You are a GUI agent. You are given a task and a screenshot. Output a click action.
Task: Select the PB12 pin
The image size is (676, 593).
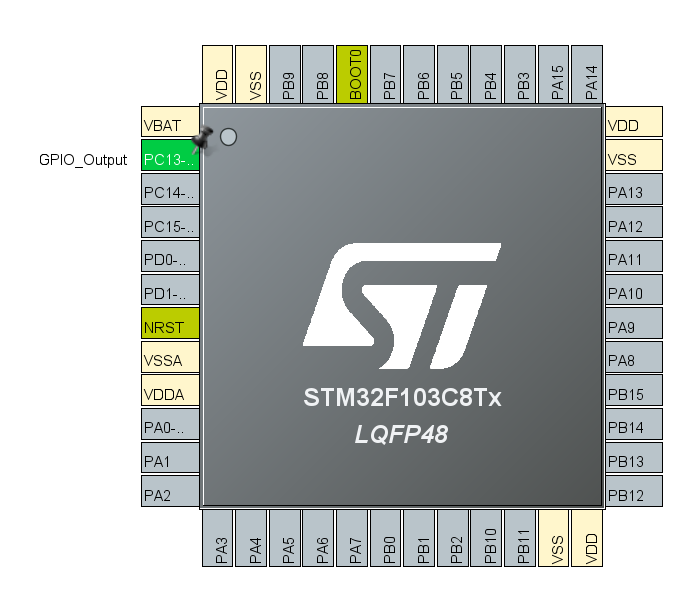click(x=634, y=491)
